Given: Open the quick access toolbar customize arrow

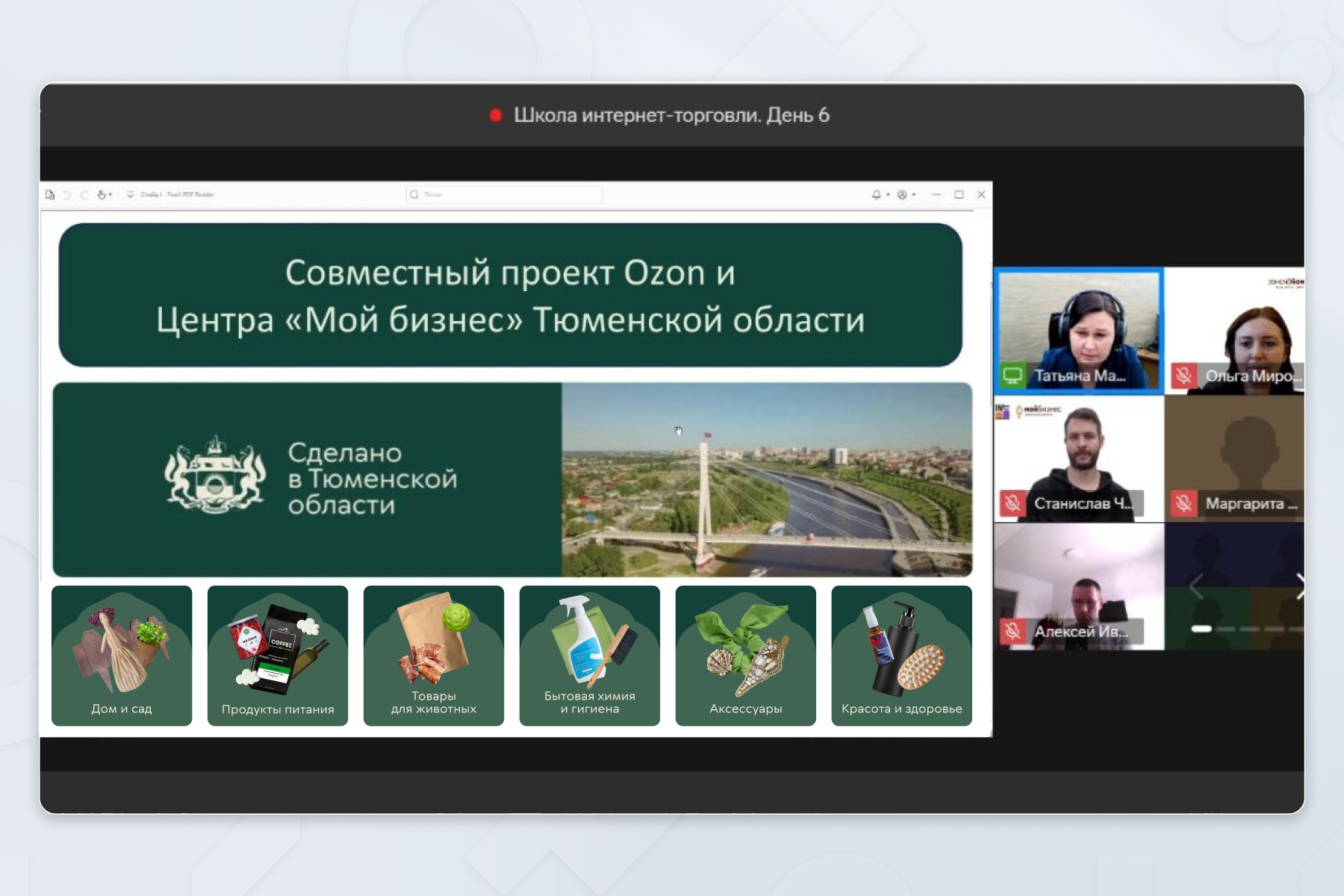Looking at the screenshot, I should click(x=130, y=195).
